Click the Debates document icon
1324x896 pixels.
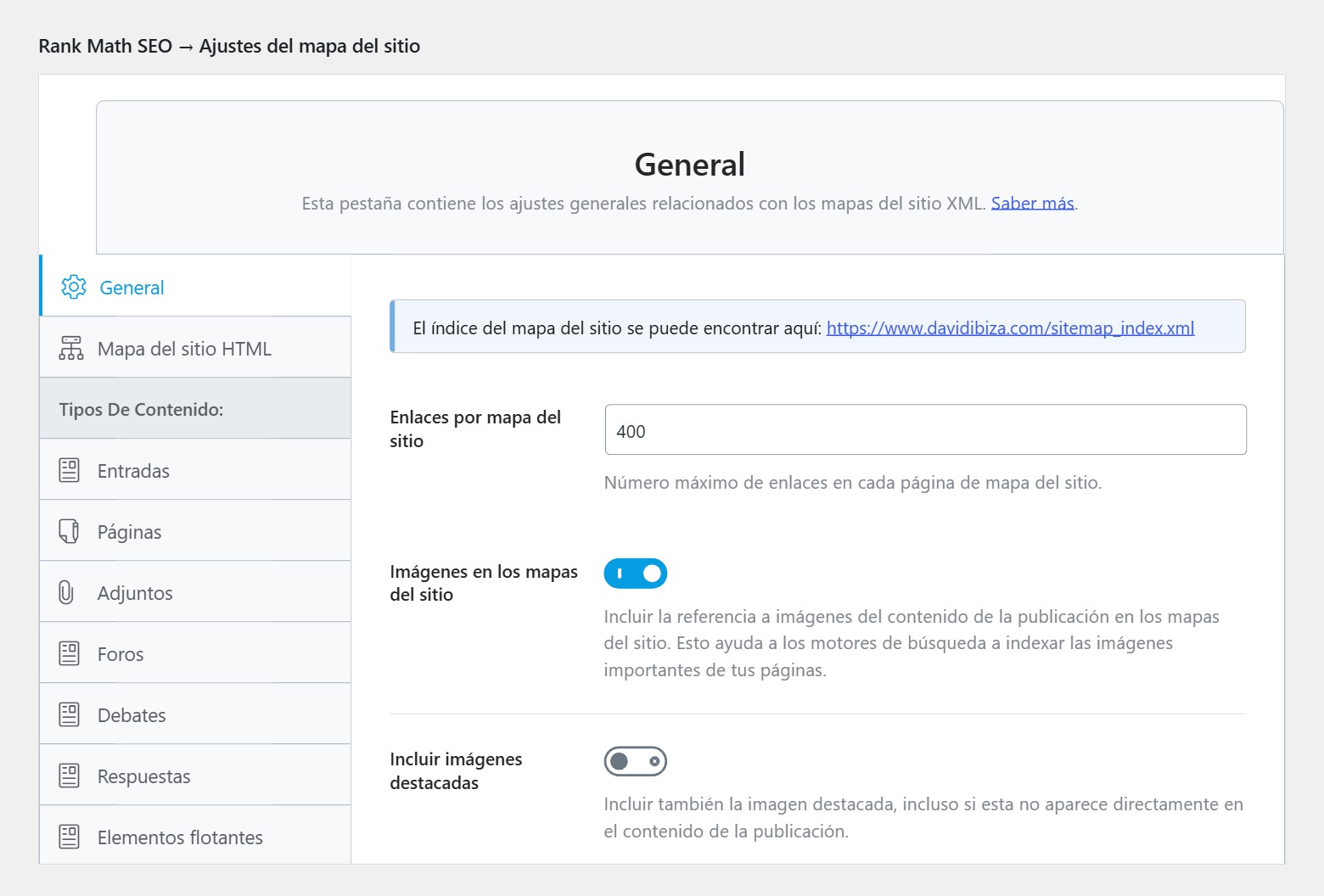tap(70, 714)
